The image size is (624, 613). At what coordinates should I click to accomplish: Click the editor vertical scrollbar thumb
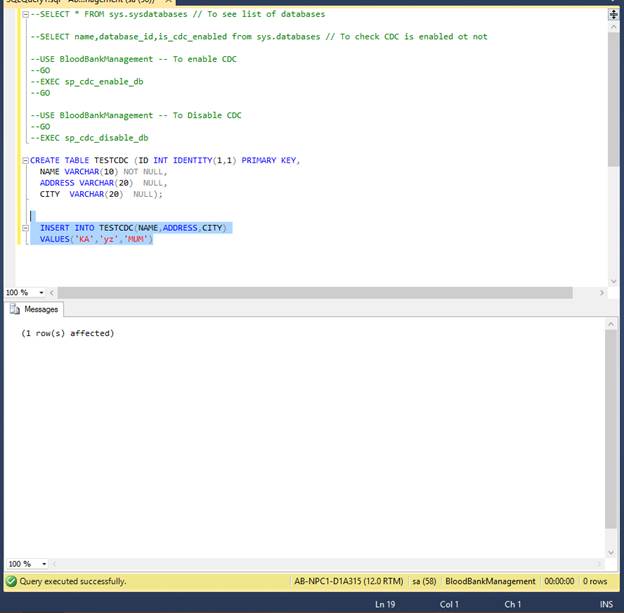[612, 100]
